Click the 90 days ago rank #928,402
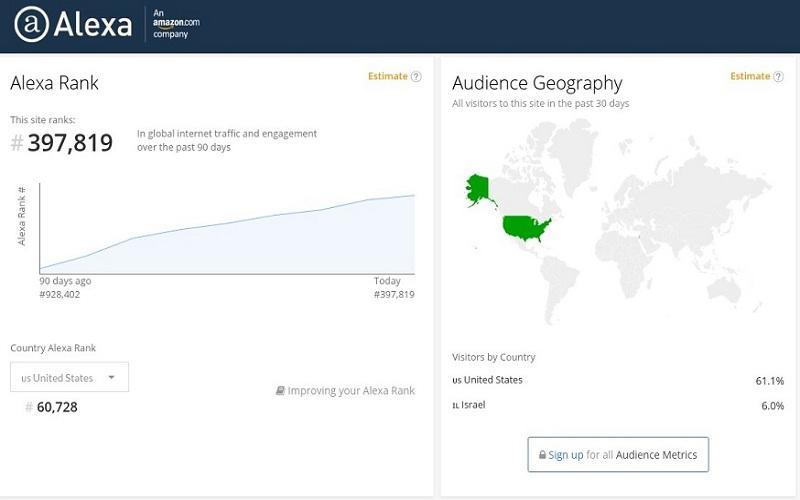The height and width of the screenshot is (500, 800). (60, 294)
